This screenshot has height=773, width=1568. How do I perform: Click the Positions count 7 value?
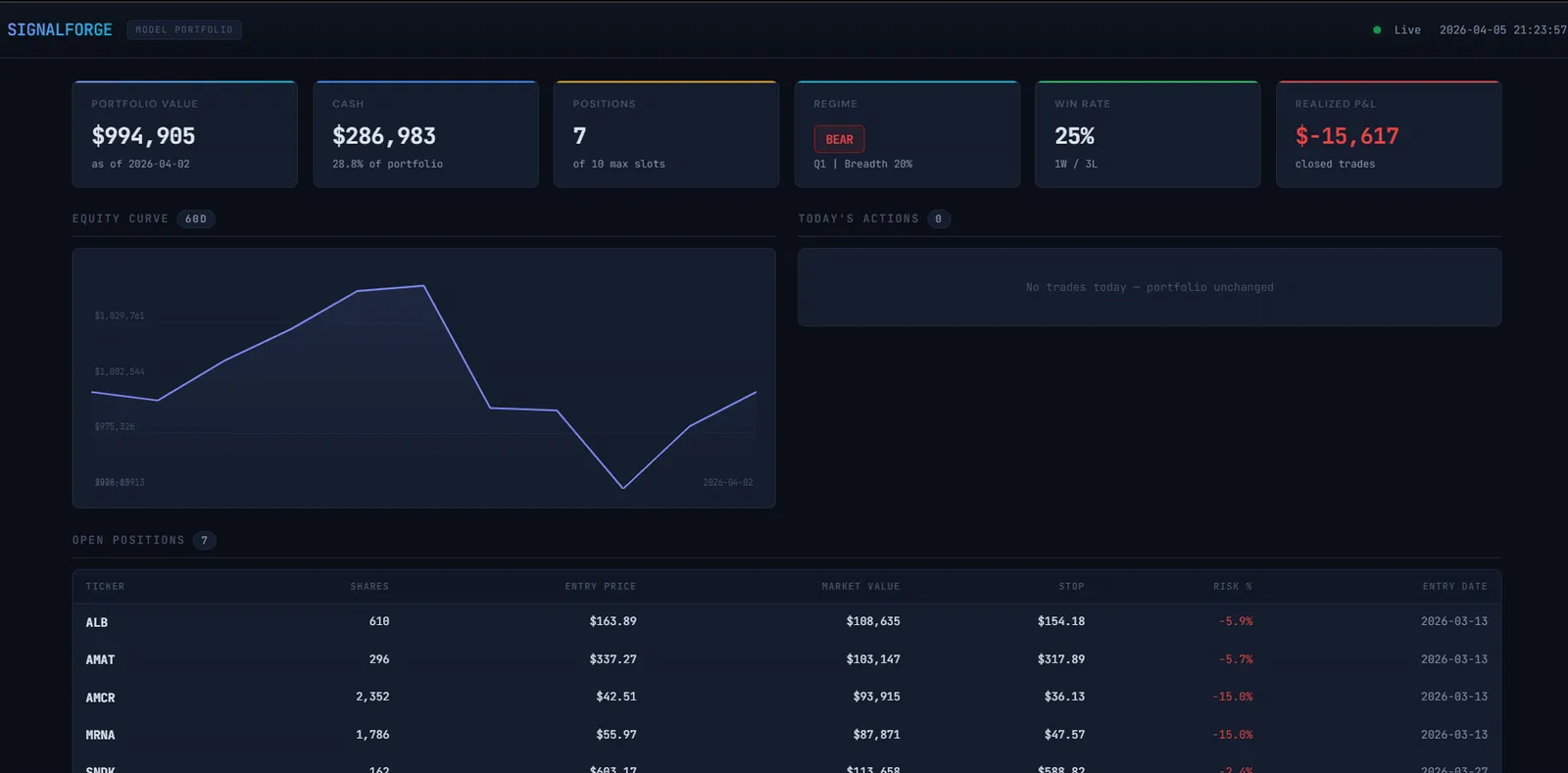pos(579,136)
